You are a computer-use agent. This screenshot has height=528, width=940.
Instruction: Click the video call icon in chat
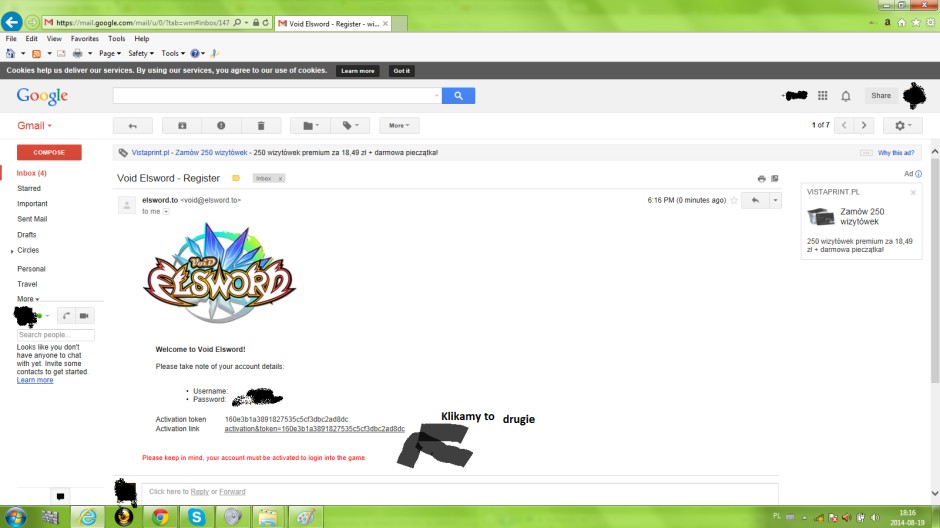(84, 316)
